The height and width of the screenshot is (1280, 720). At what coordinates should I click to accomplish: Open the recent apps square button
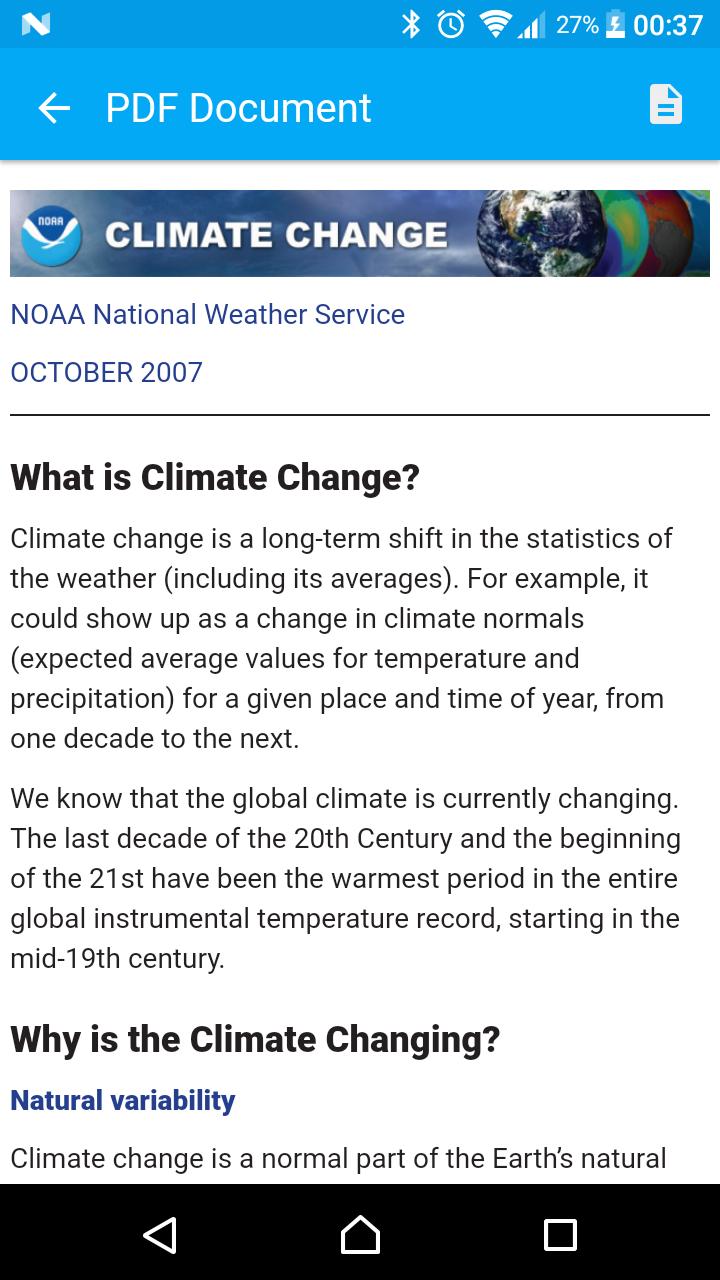560,1235
